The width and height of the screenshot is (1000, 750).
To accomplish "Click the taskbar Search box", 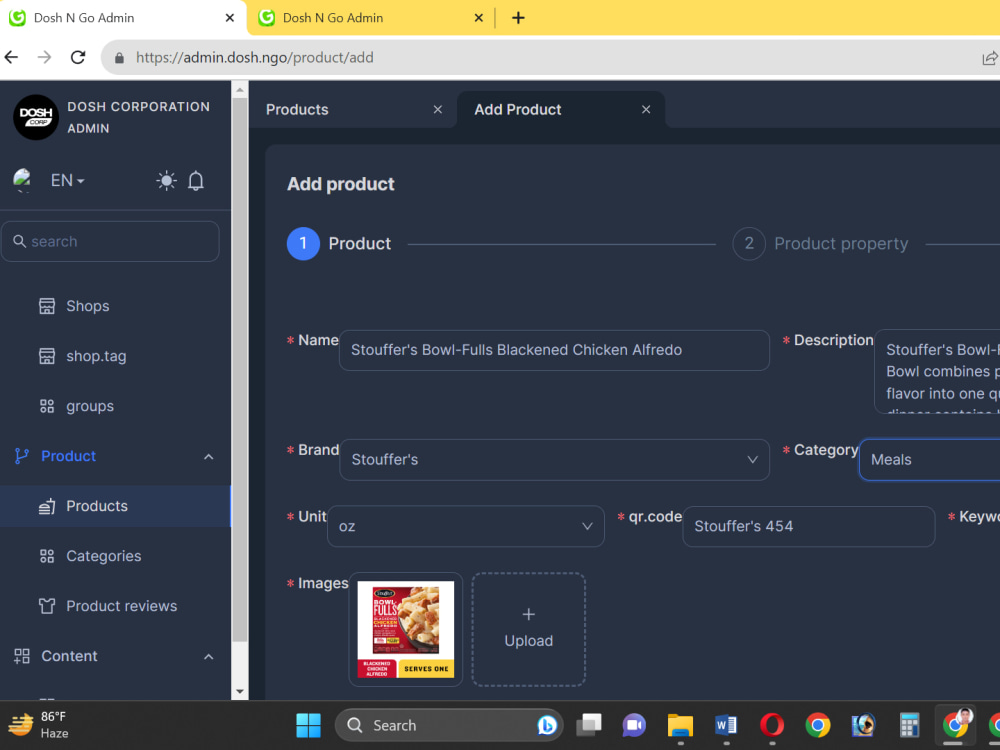I will click(449, 725).
